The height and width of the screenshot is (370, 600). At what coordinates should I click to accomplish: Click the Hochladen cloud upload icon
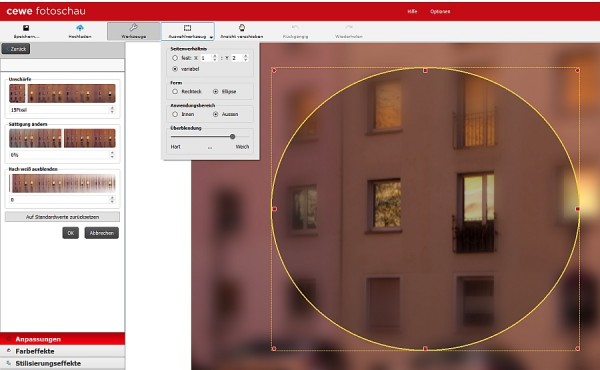[x=80, y=28]
